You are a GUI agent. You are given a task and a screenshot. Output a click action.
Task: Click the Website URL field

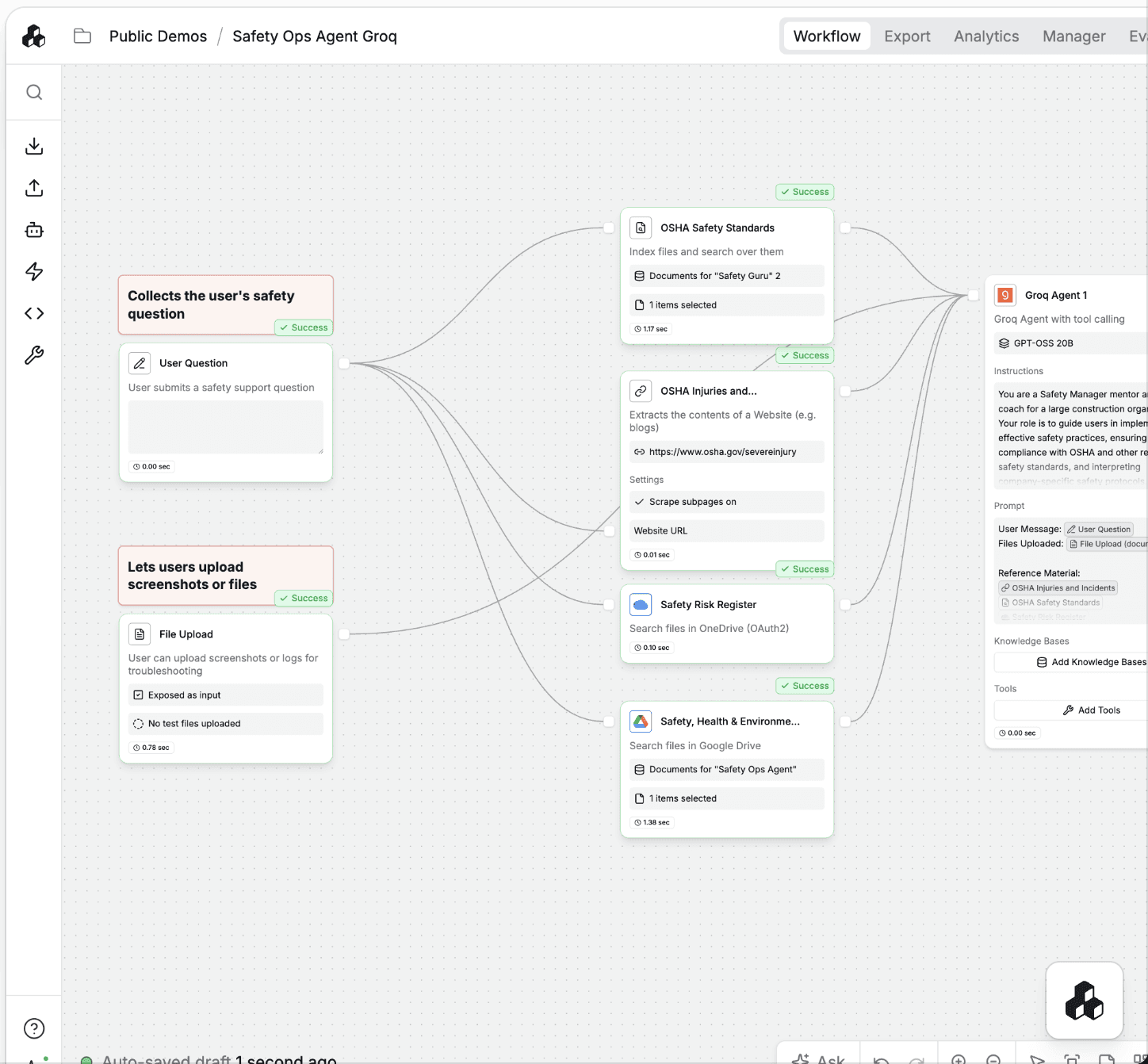(x=727, y=531)
